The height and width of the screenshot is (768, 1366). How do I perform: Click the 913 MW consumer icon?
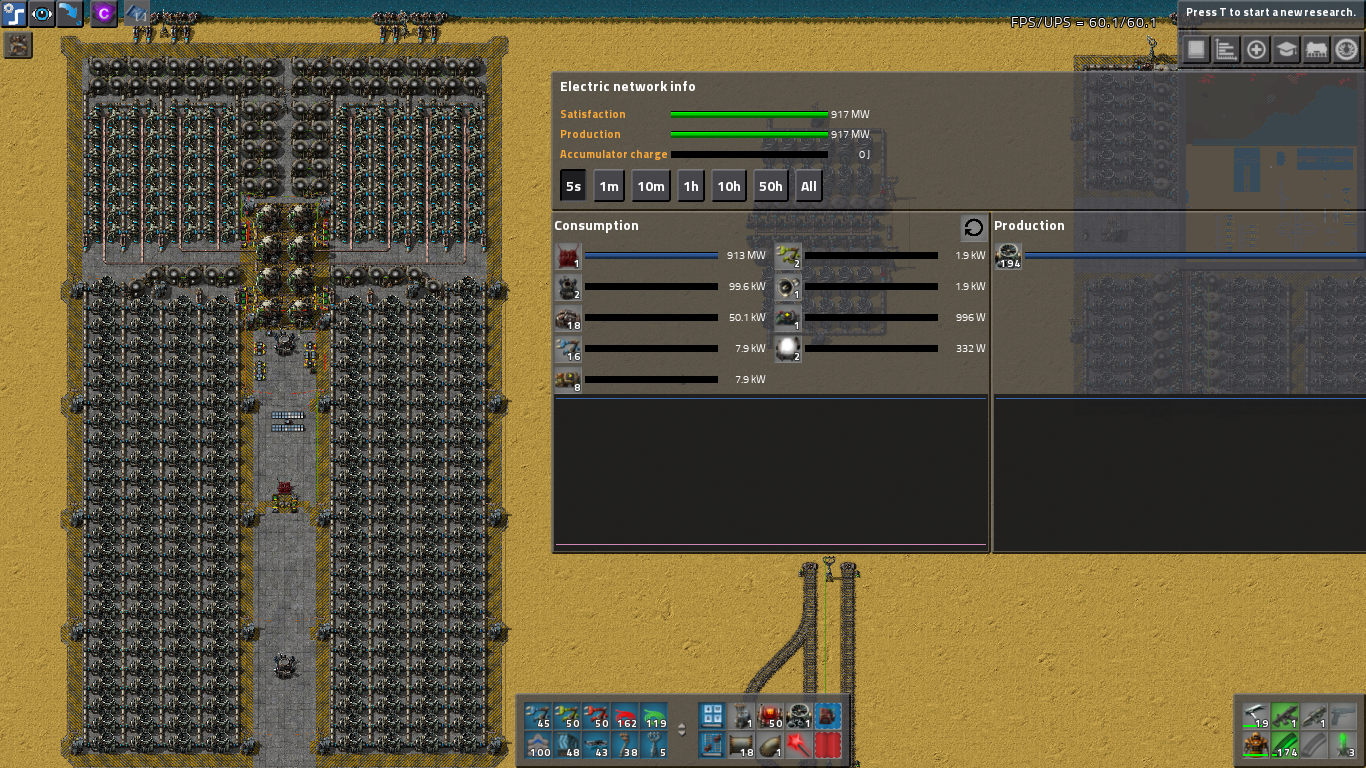(x=568, y=256)
